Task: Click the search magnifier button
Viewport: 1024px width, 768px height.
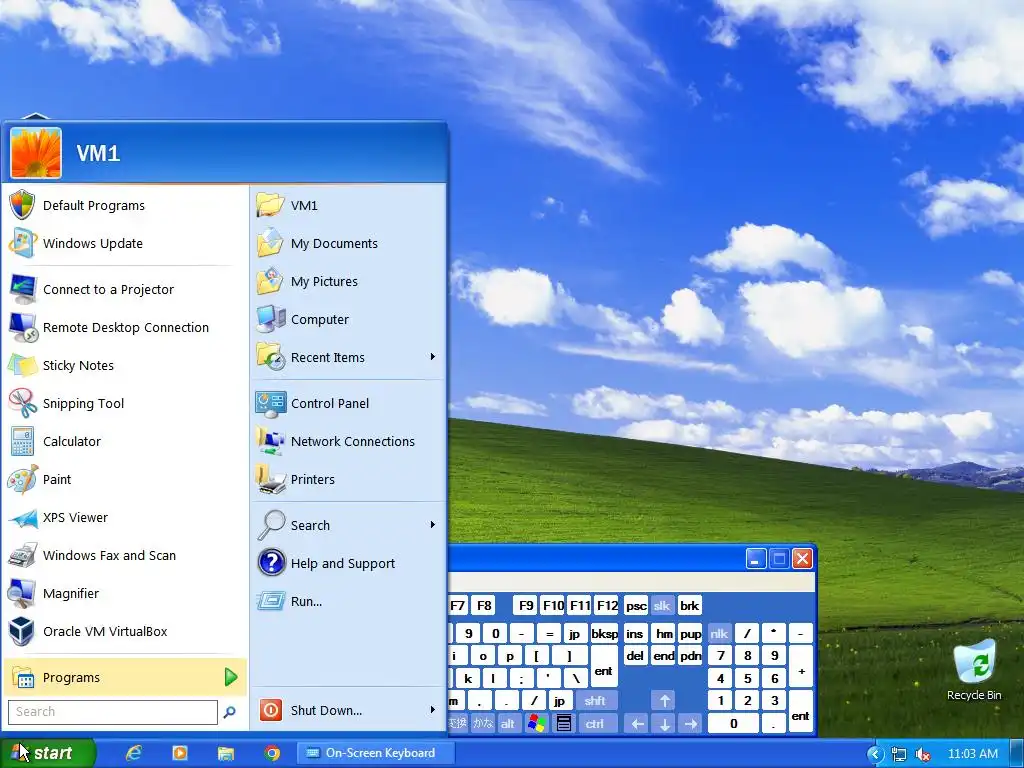Action: (229, 712)
